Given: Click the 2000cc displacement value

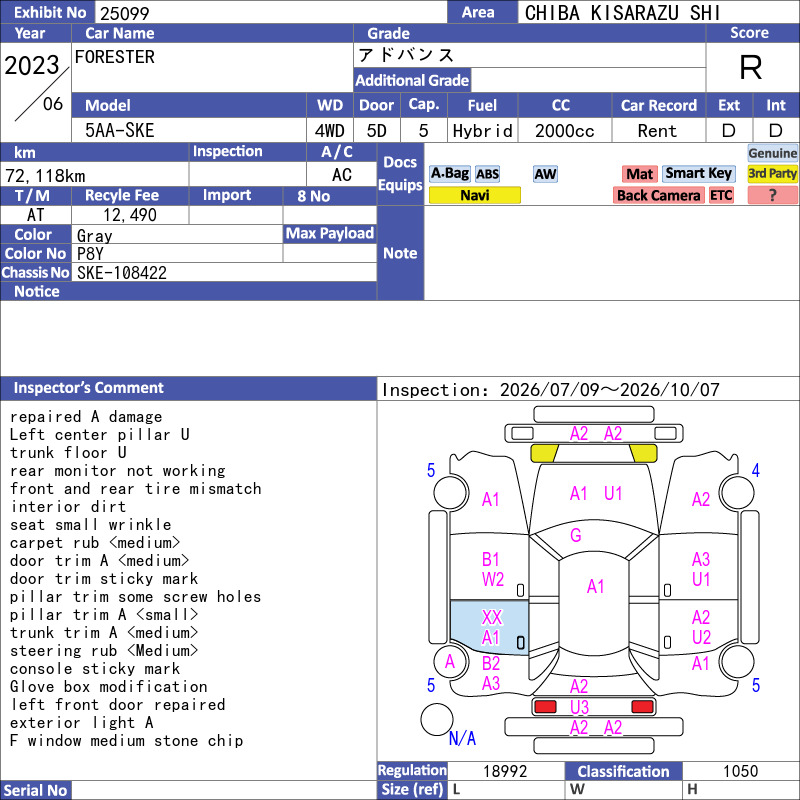Looking at the screenshot, I should (x=565, y=131).
